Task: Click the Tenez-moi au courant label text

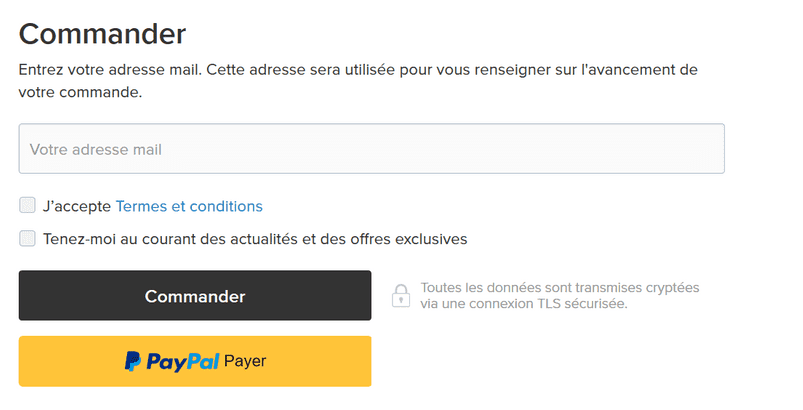Action: [255, 239]
